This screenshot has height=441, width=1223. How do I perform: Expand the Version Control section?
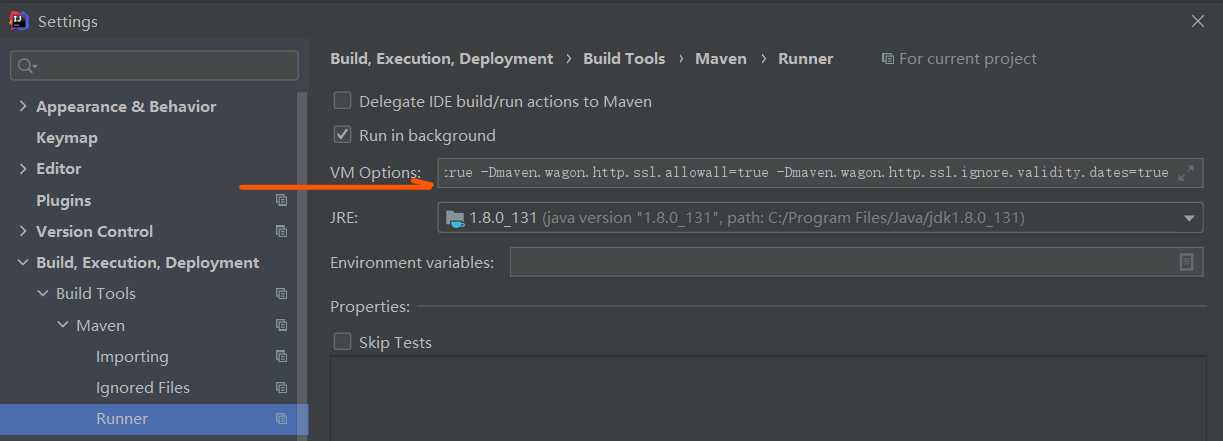tap(23, 231)
